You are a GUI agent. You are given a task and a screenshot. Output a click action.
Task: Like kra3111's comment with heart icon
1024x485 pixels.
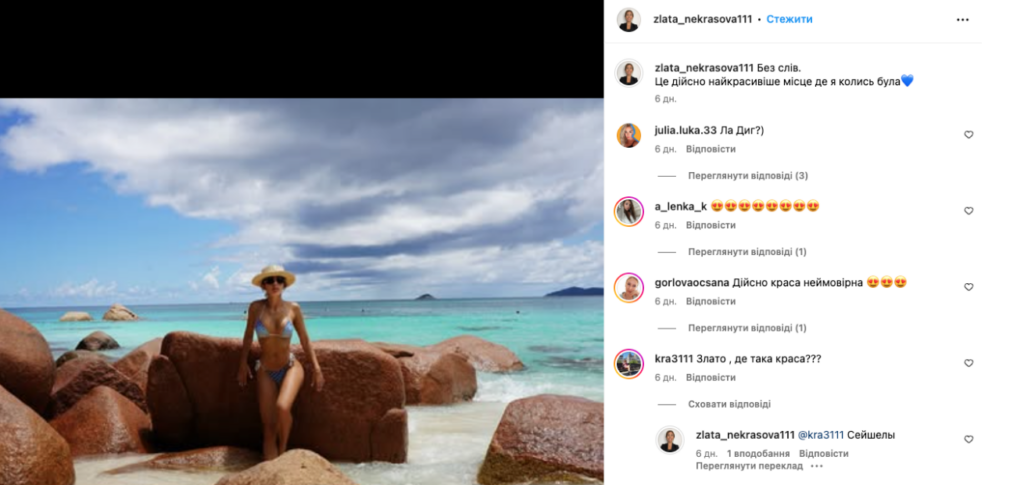968,363
